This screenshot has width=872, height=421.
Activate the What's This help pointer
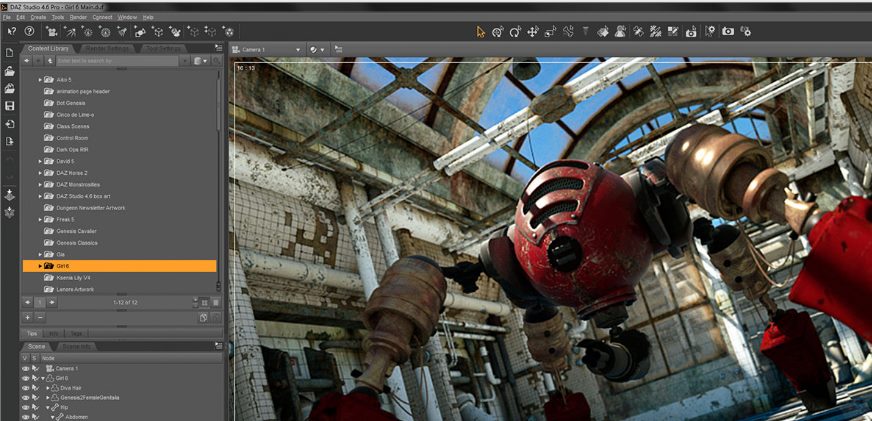[x=12, y=32]
